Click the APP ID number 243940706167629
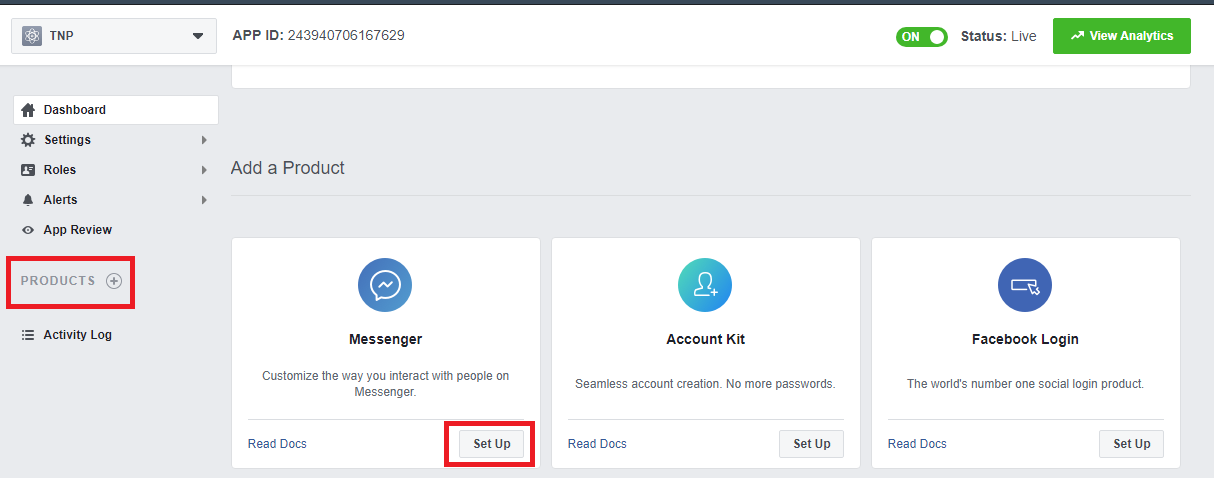 (346, 35)
